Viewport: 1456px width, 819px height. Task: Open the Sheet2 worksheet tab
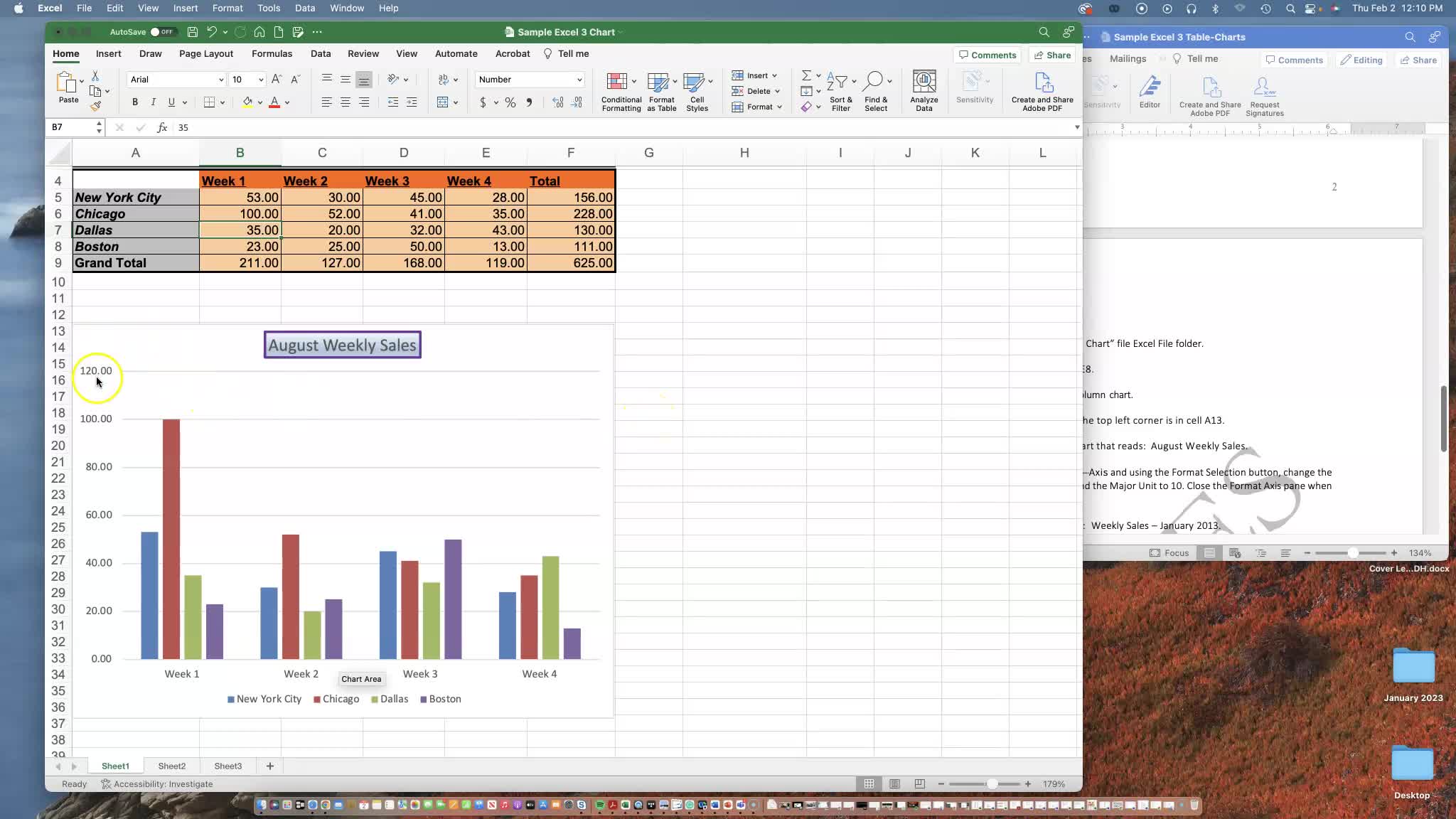pyautogui.click(x=171, y=766)
